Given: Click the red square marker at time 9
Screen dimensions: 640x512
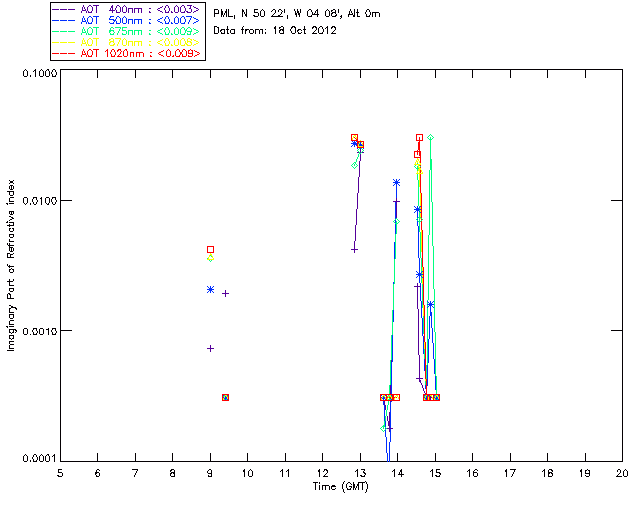Looking at the screenshot, I should pos(210,249).
